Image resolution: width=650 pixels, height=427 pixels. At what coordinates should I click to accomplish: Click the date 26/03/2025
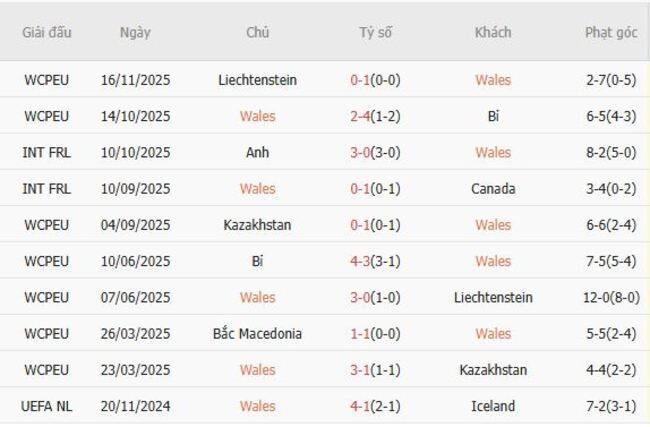point(135,334)
